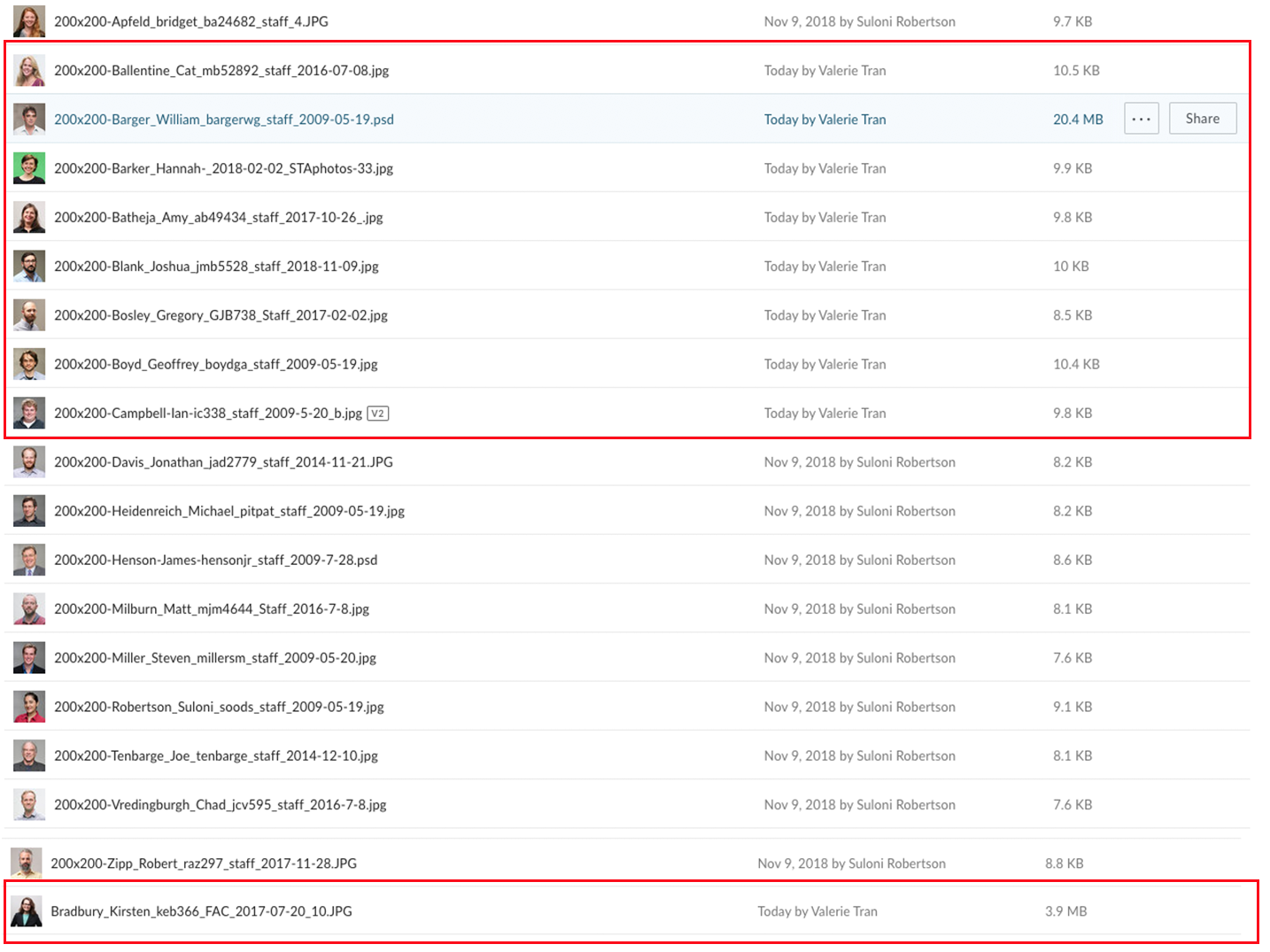Open file 200x200-Batheja_Amy_ab49434_staff_2017-10-26_.jpg

click(219, 217)
